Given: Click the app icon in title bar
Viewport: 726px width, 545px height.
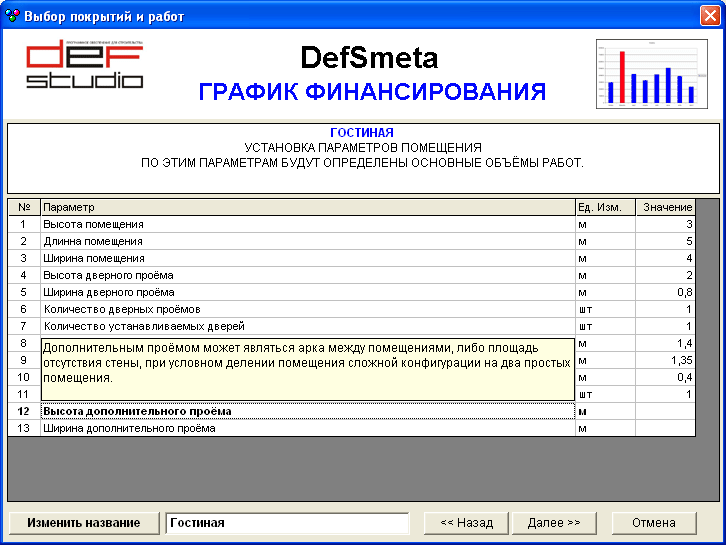Looking at the screenshot, I should [x=13, y=16].
